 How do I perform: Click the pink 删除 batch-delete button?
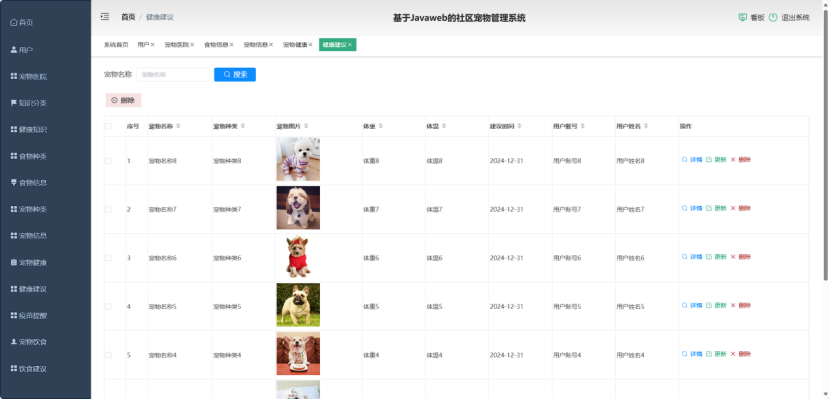pos(123,100)
